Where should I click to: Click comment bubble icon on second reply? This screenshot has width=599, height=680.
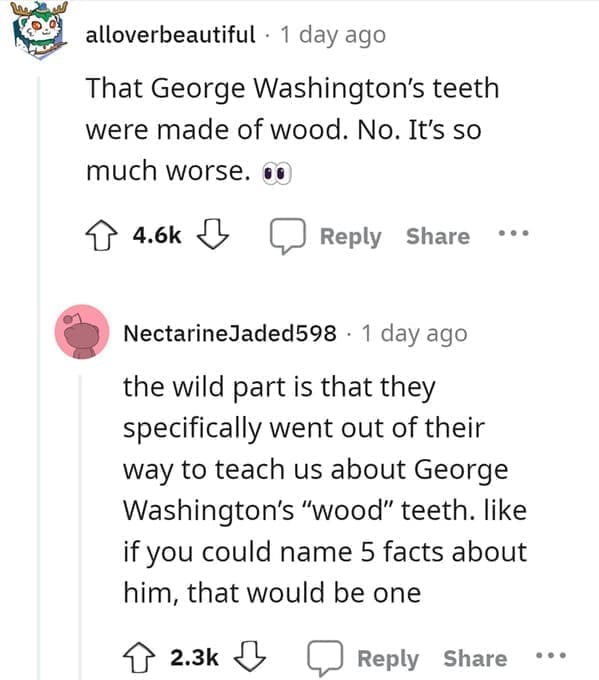coord(325,658)
